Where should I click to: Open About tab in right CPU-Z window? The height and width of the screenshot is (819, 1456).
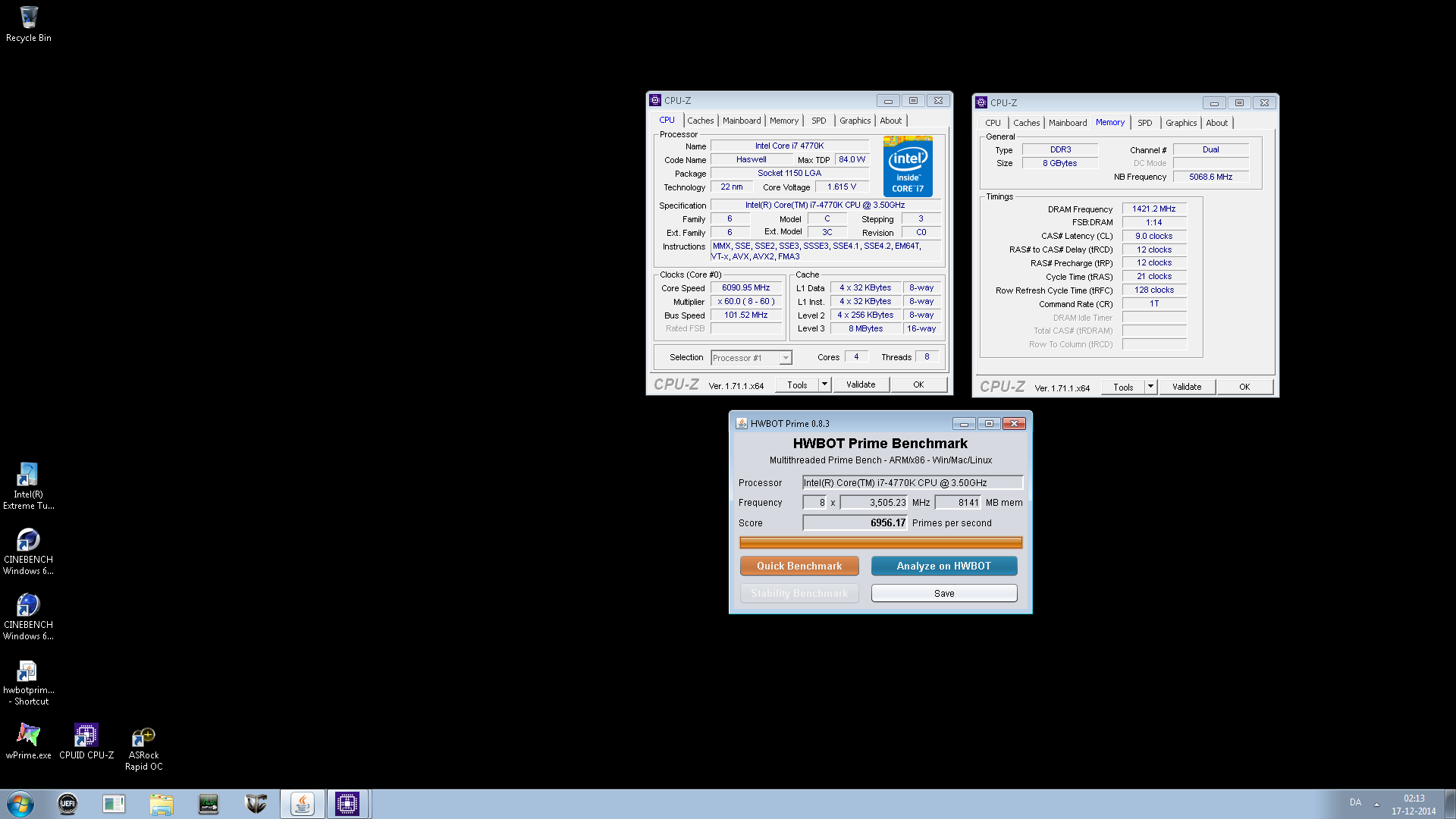(1216, 123)
